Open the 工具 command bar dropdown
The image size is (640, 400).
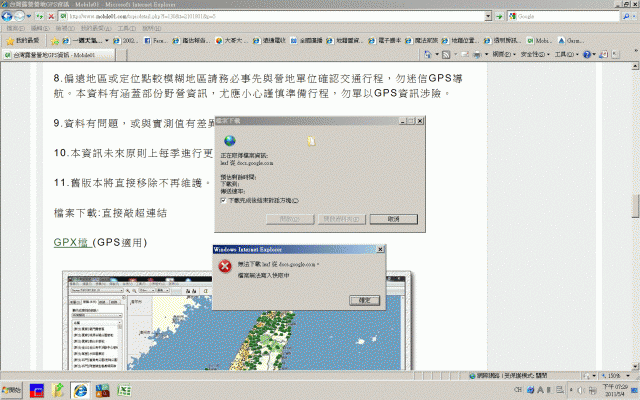point(566,54)
